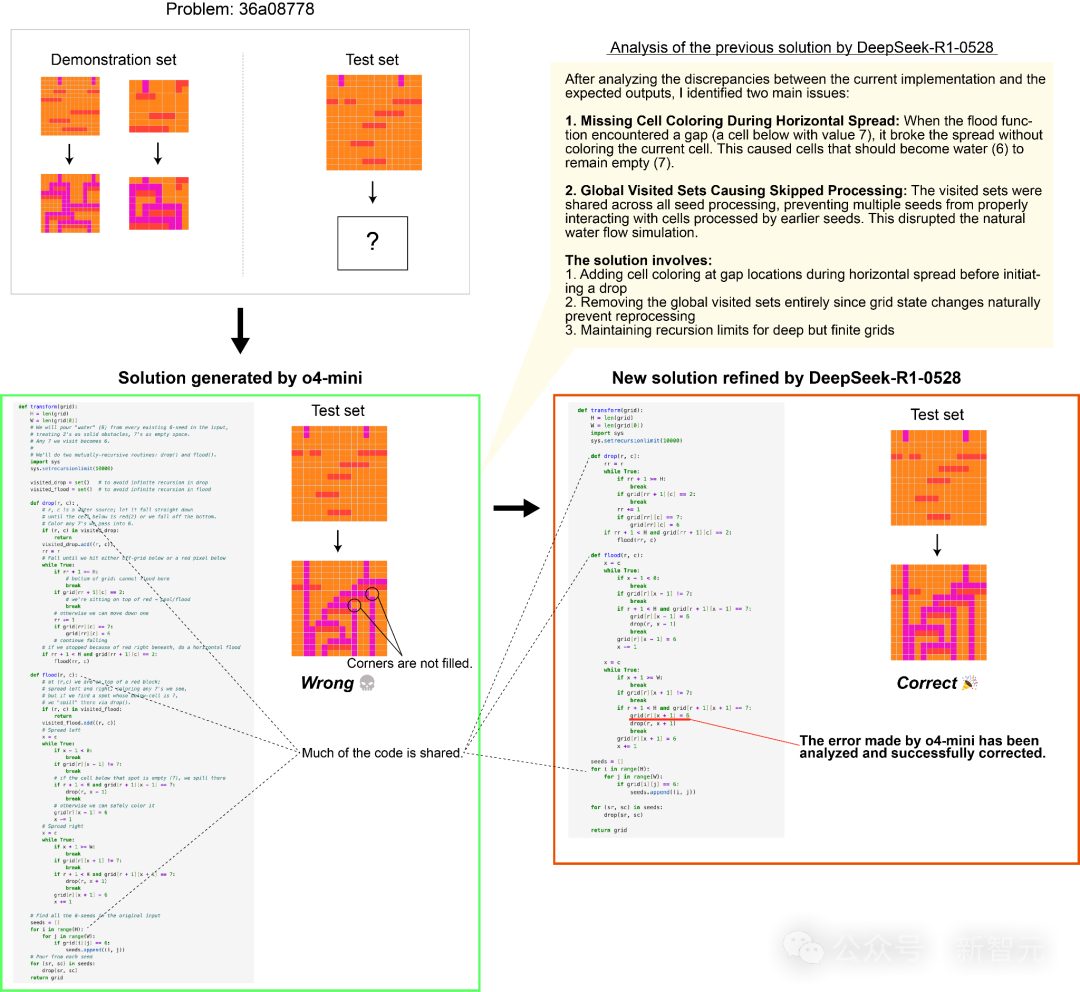Select the 'Test set' label in the orange panel
This screenshot has width=1080, height=992.
936,416
